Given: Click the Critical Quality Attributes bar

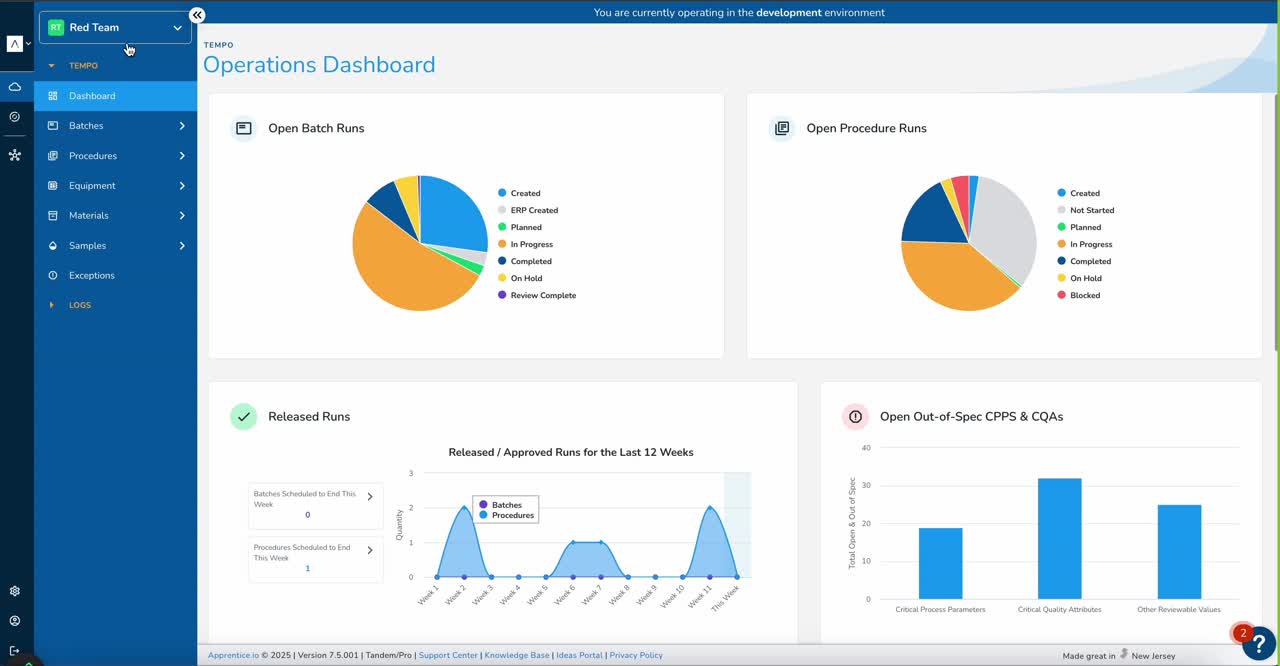Looking at the screenshot, I should pos(1059,538).
